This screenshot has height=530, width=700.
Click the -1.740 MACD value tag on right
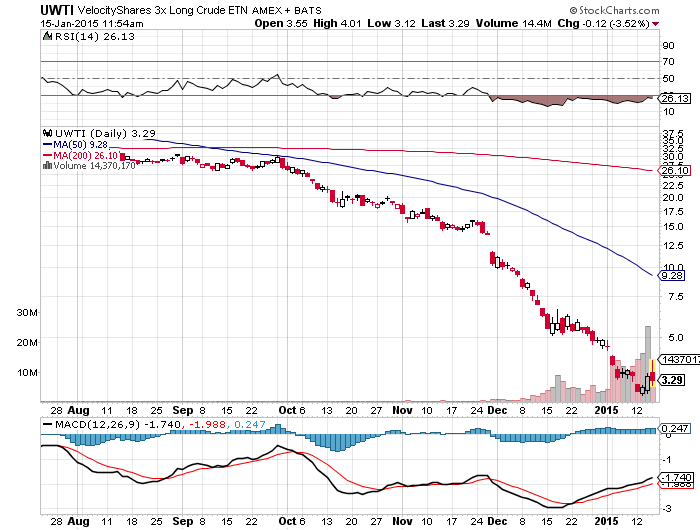675,477
